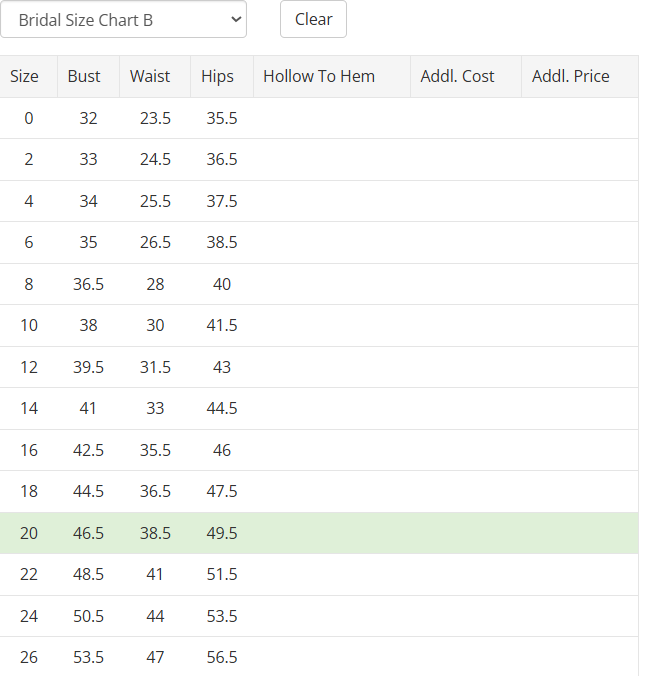651x676 pixels.
Task: Open the Bridal Size Chart B dropdown
Action: click(x=123, y=19)
